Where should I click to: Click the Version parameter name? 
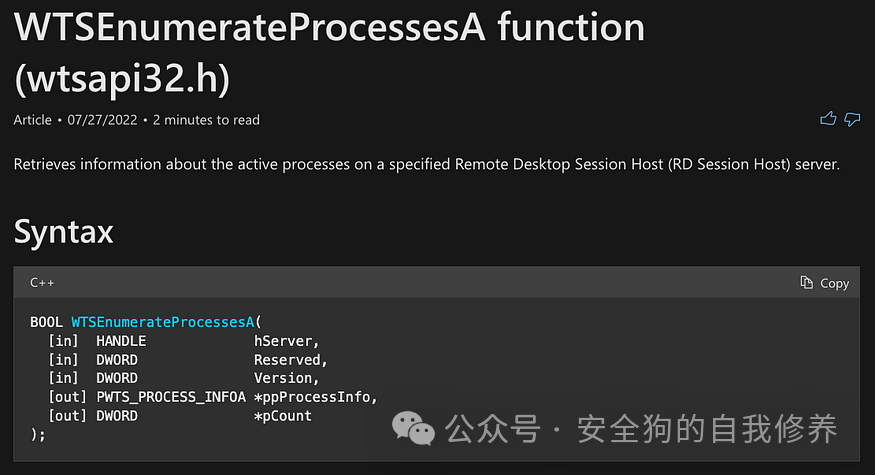pos(286,378)
